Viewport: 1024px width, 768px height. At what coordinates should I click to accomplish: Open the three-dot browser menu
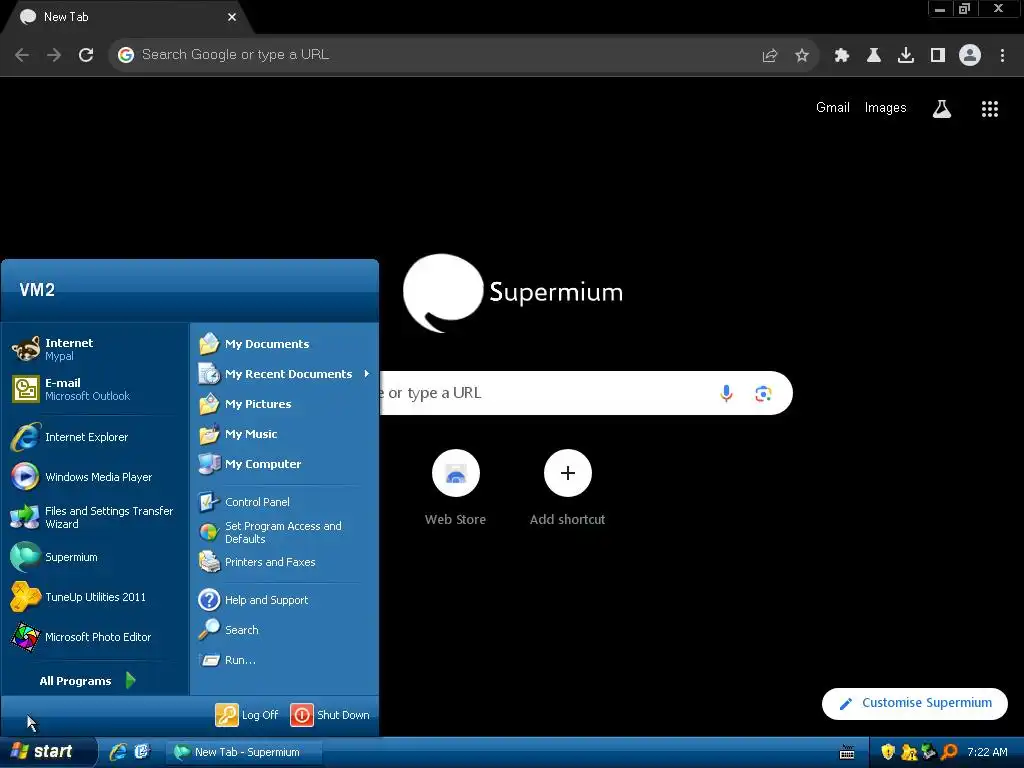pyautogui.click(x=1002, y=56)
